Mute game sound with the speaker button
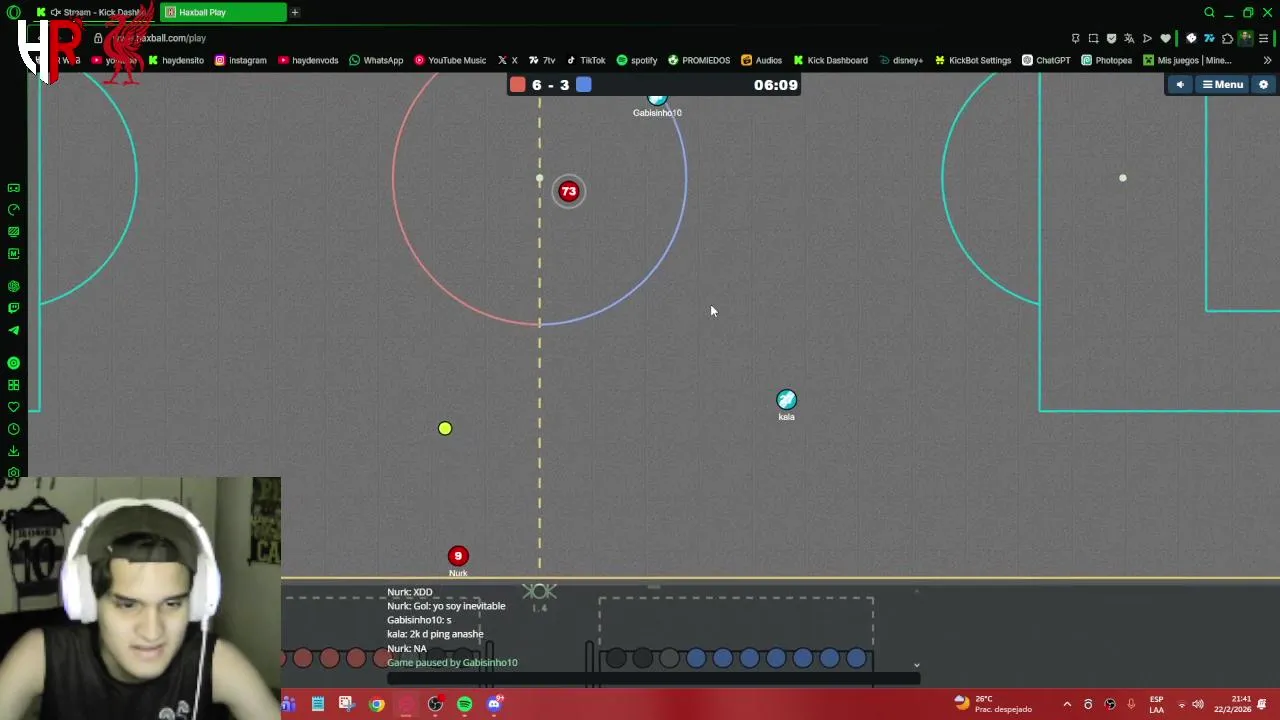 (x=1180, y=85)
